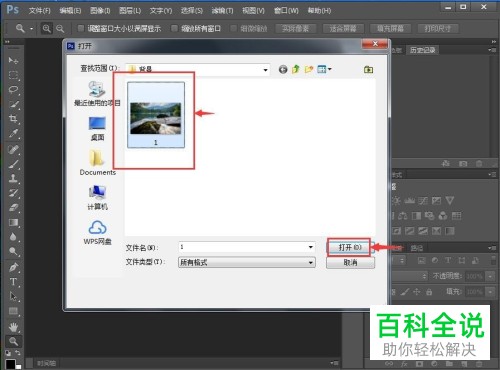Open the WPS网盘 location
Screen dimensions: 500x370
[x=97, y=232]
